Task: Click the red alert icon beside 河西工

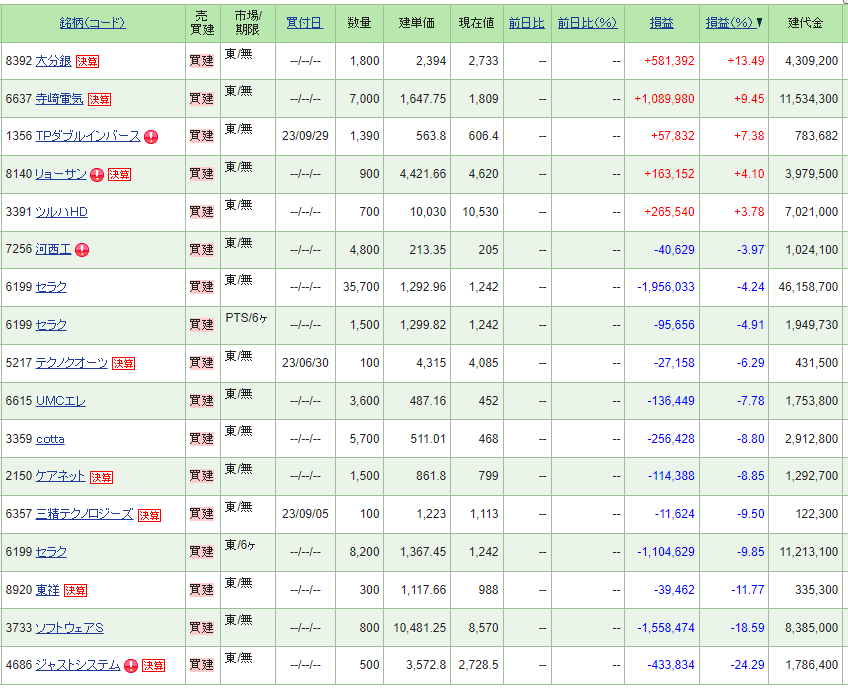Action: click(82, 250)
